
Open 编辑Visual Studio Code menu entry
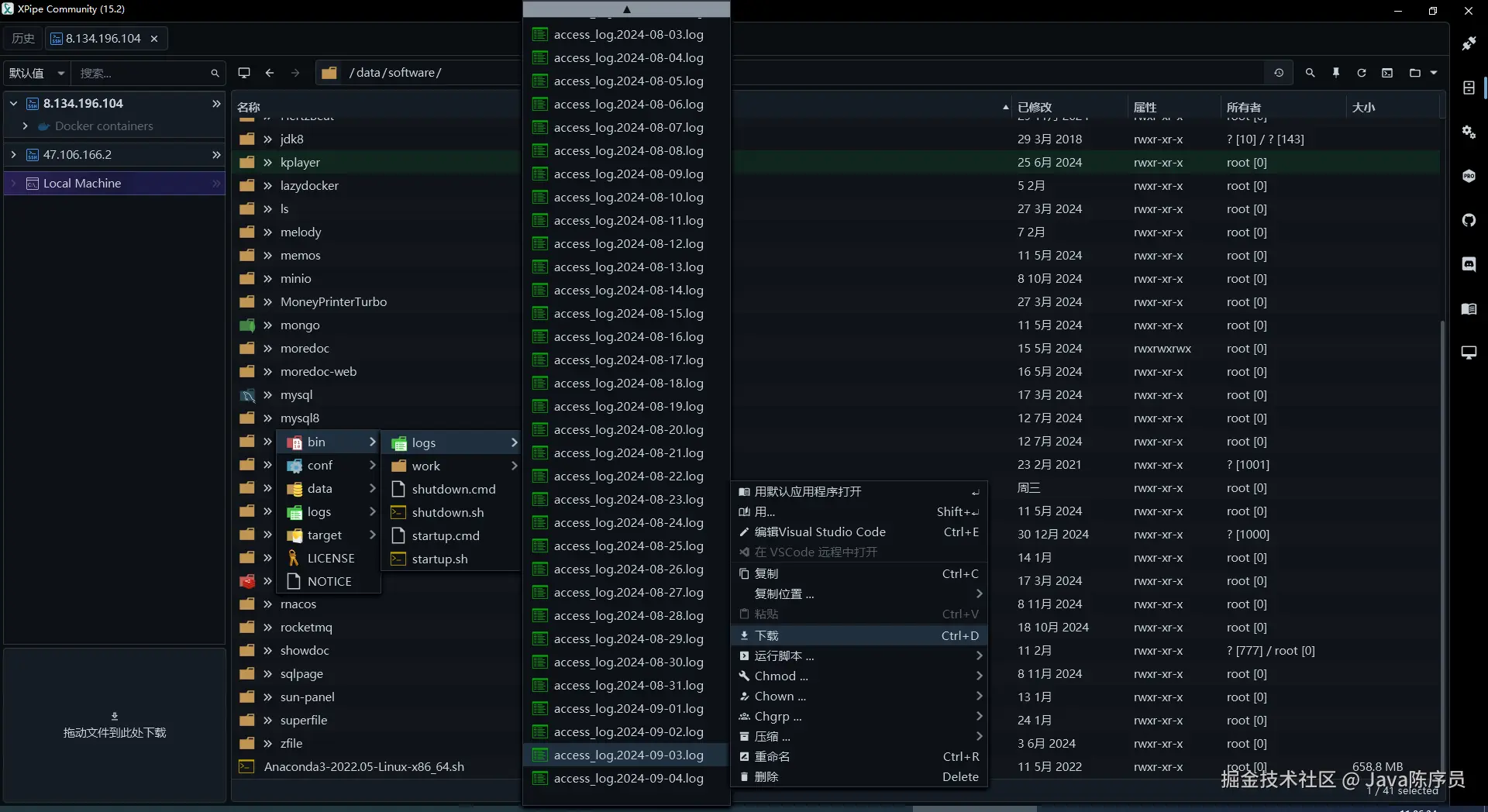pyautogui.click(x=859, y=532)
